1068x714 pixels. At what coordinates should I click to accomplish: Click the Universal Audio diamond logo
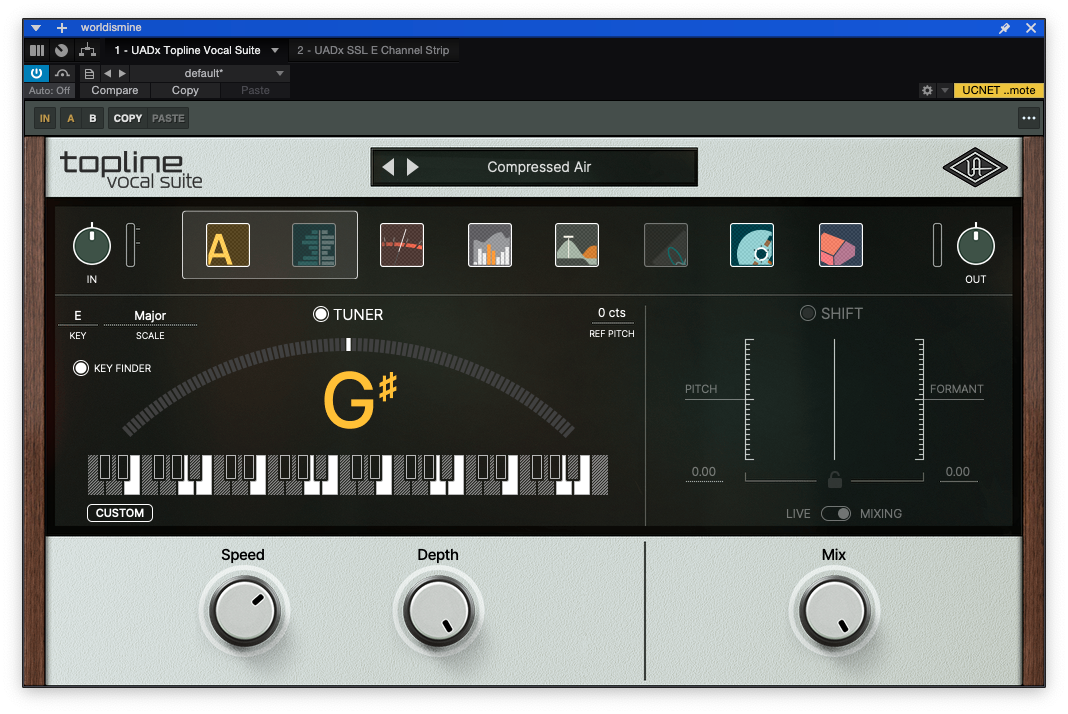click(975, 167)
